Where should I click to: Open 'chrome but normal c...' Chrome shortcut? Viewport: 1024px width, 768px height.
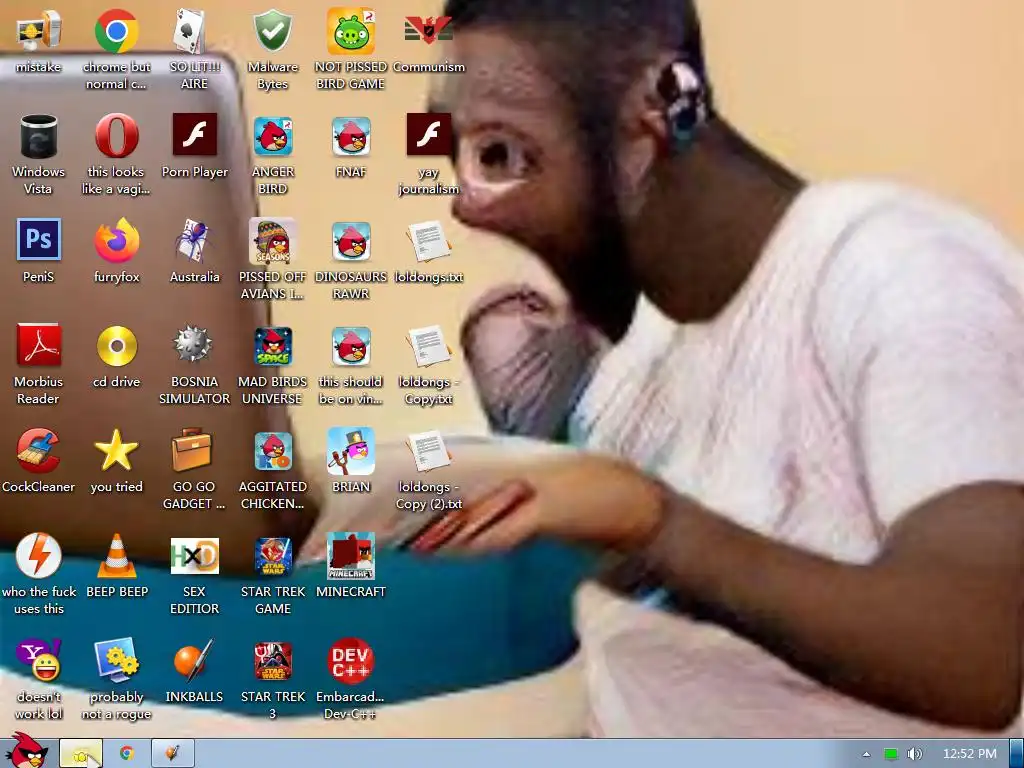pyautogui.click(x=116, y=31)
